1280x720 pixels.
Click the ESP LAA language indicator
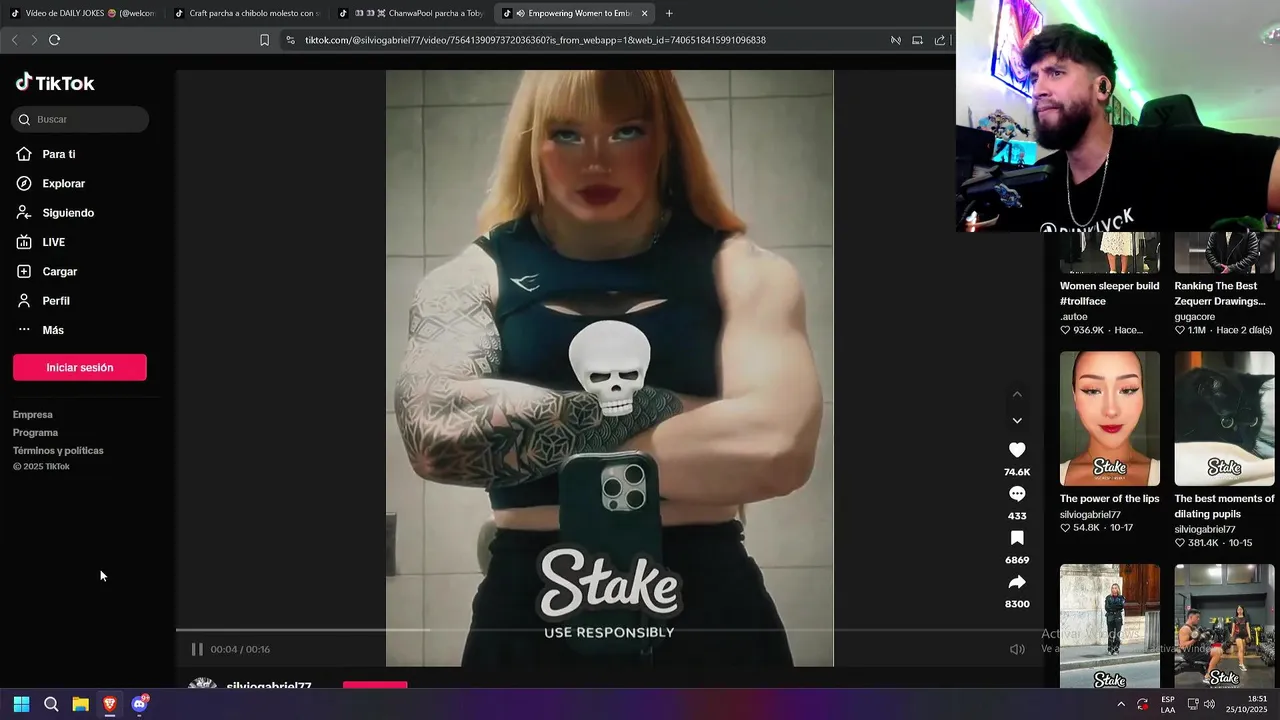pyautogui.click(x=1168, y=704)
